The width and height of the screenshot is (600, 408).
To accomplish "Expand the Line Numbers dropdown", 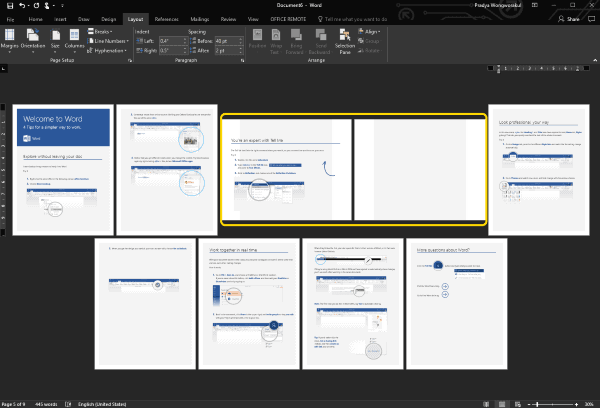I will (111, 40).
